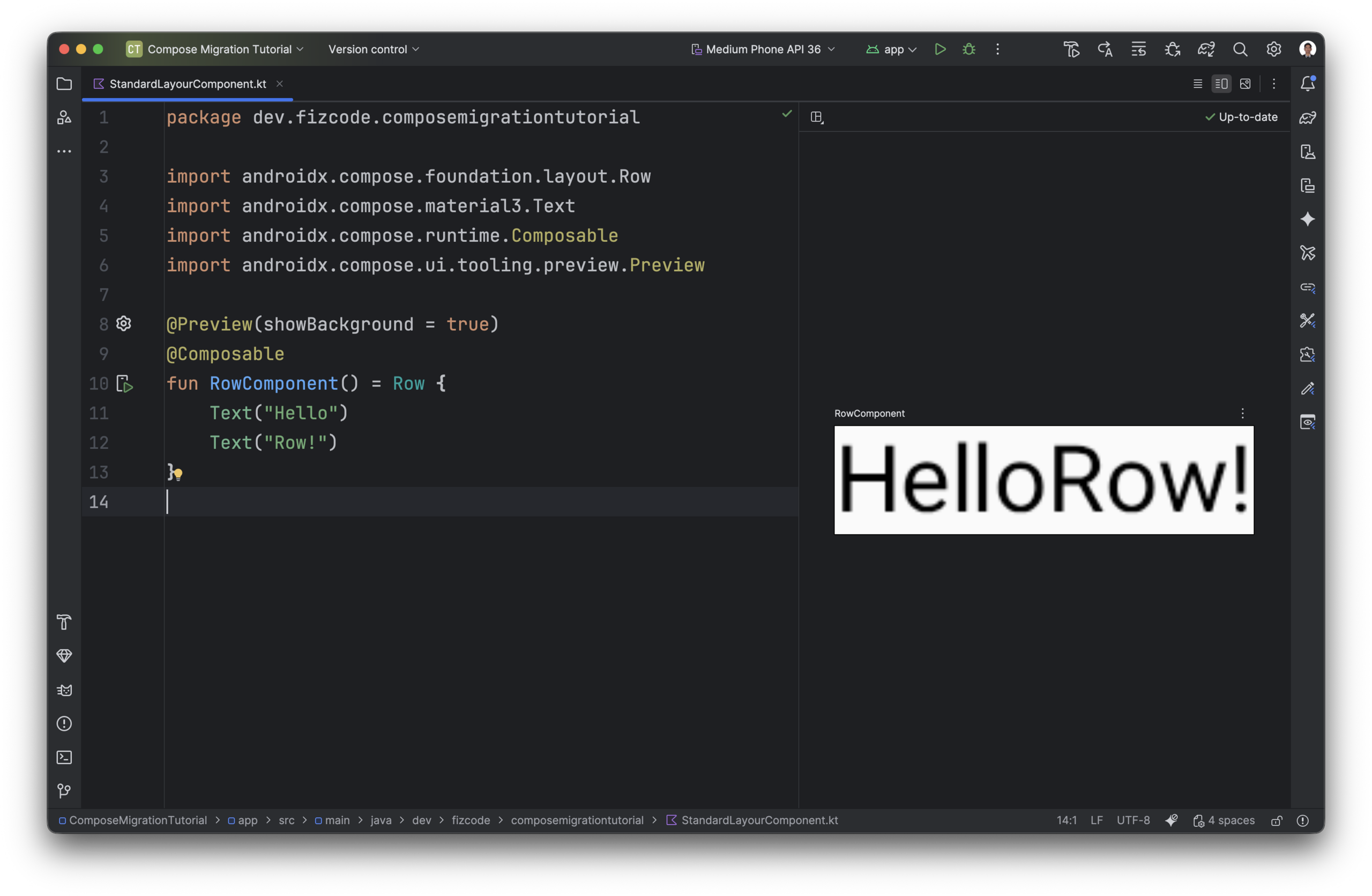Click the 14:1 caret position indicator
The width and height of the screenshot is (1372, 896).
(x=1066, y=820)
